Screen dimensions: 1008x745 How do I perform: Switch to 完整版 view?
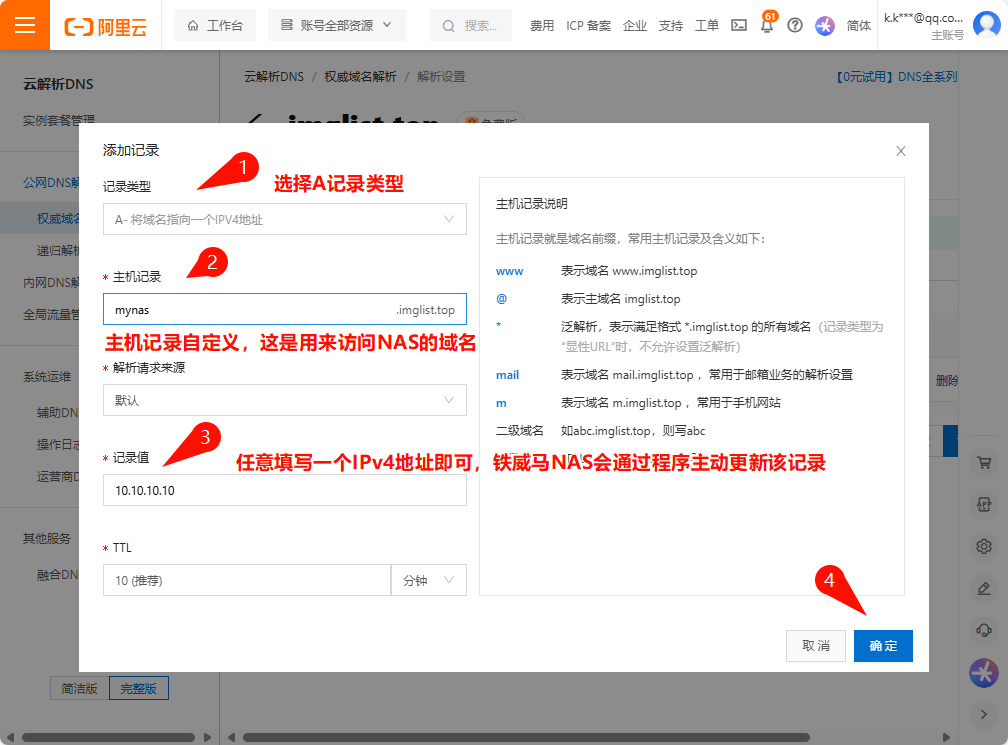139,688
